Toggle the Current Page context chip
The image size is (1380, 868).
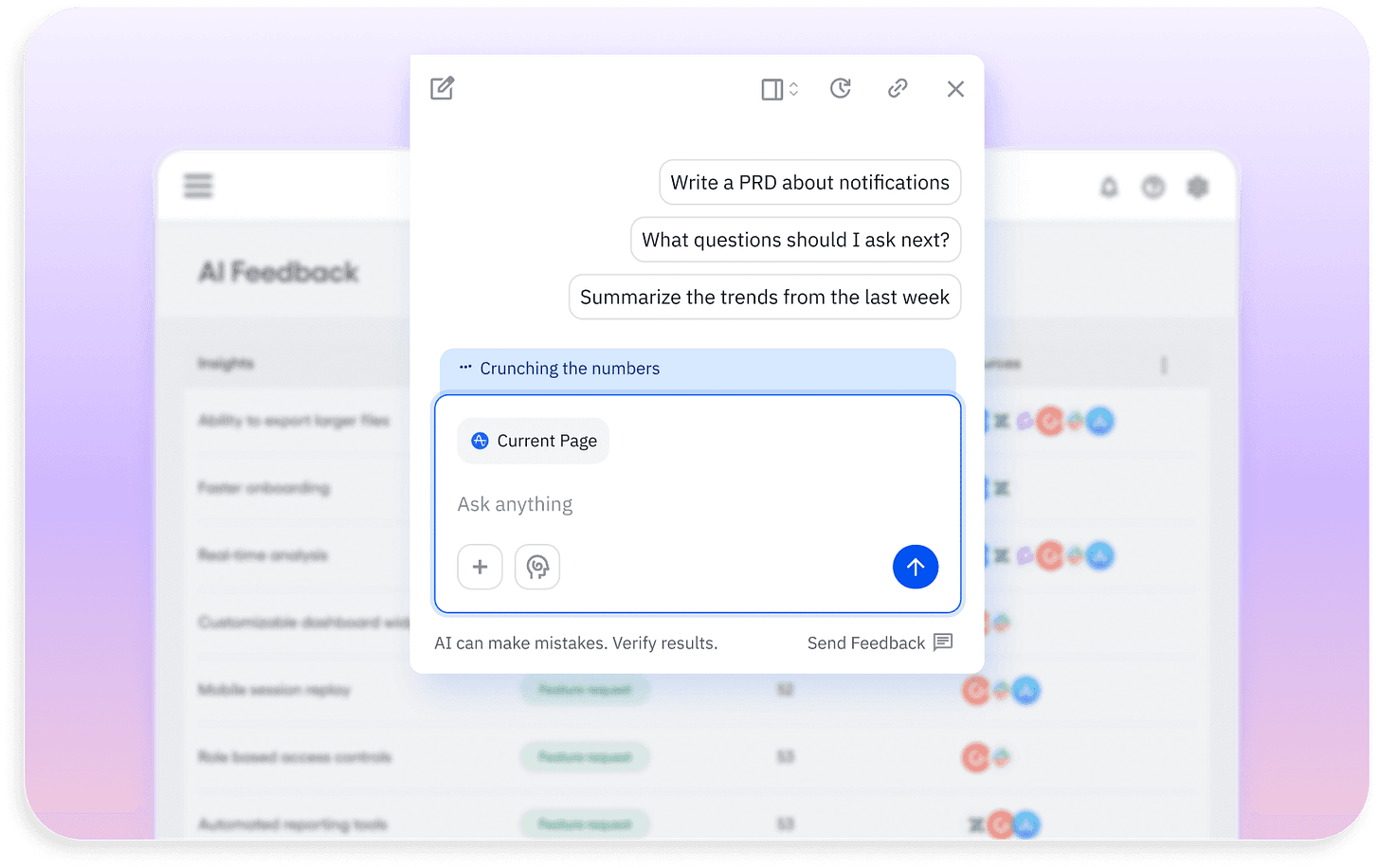coord(533,440)
